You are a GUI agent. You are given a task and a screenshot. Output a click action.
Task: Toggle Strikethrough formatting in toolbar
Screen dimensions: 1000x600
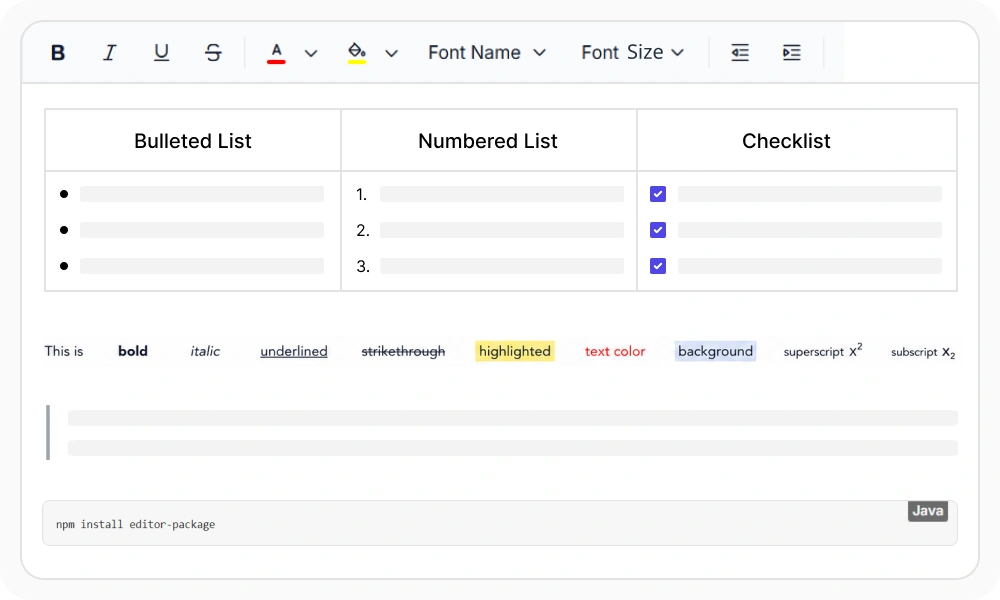coord(213,52)
